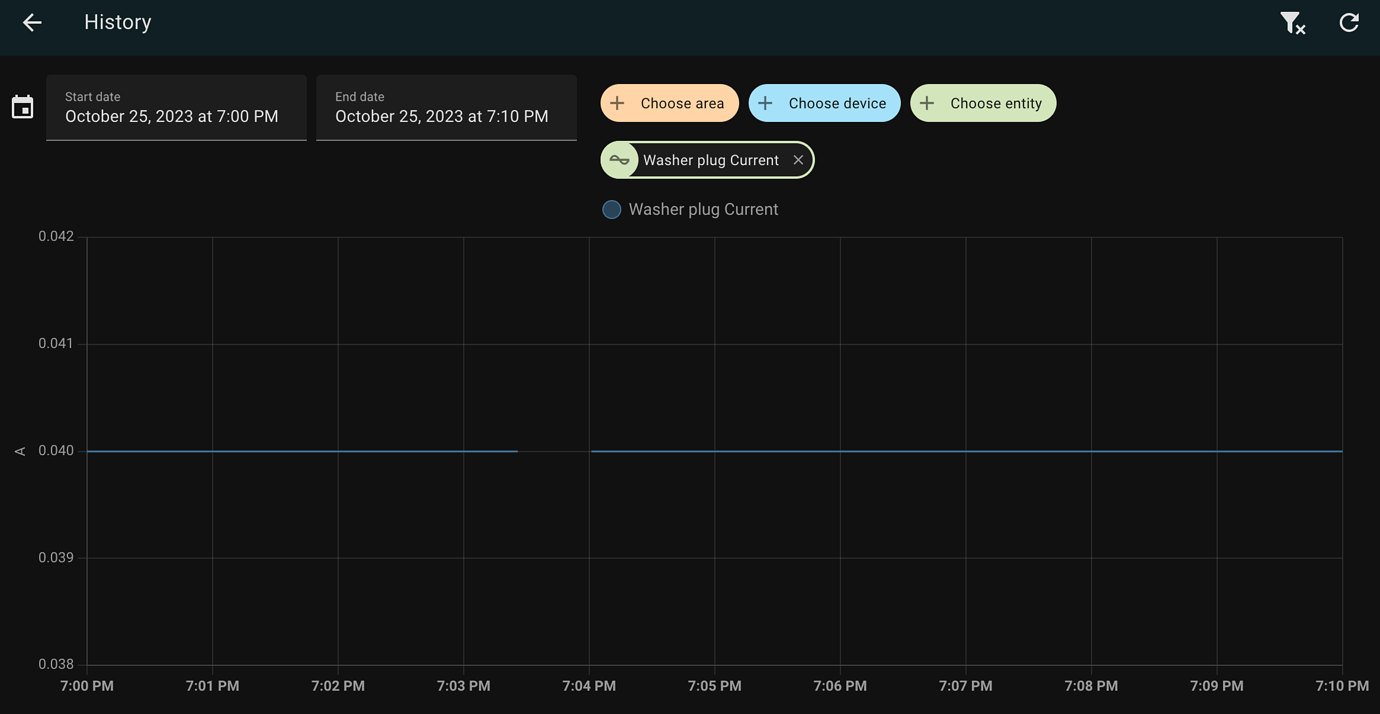This screenshot has width=1380, height=714.
Task: Open the Choose entity selector
Action: (983, 102)
